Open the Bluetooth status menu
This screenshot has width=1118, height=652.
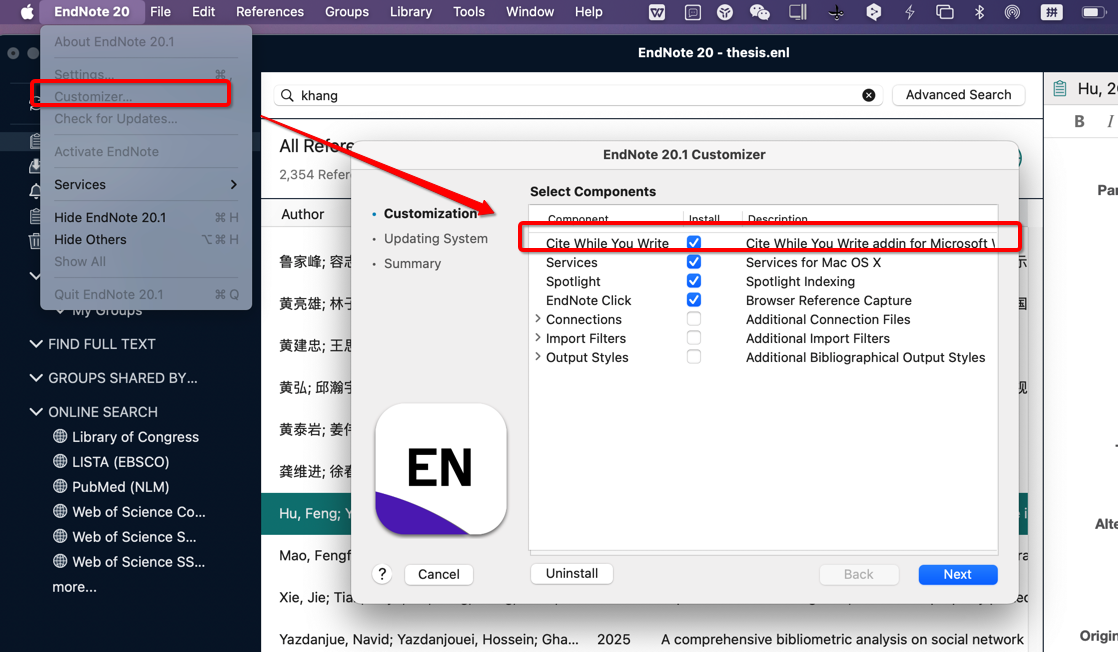(x=979, y=12)
